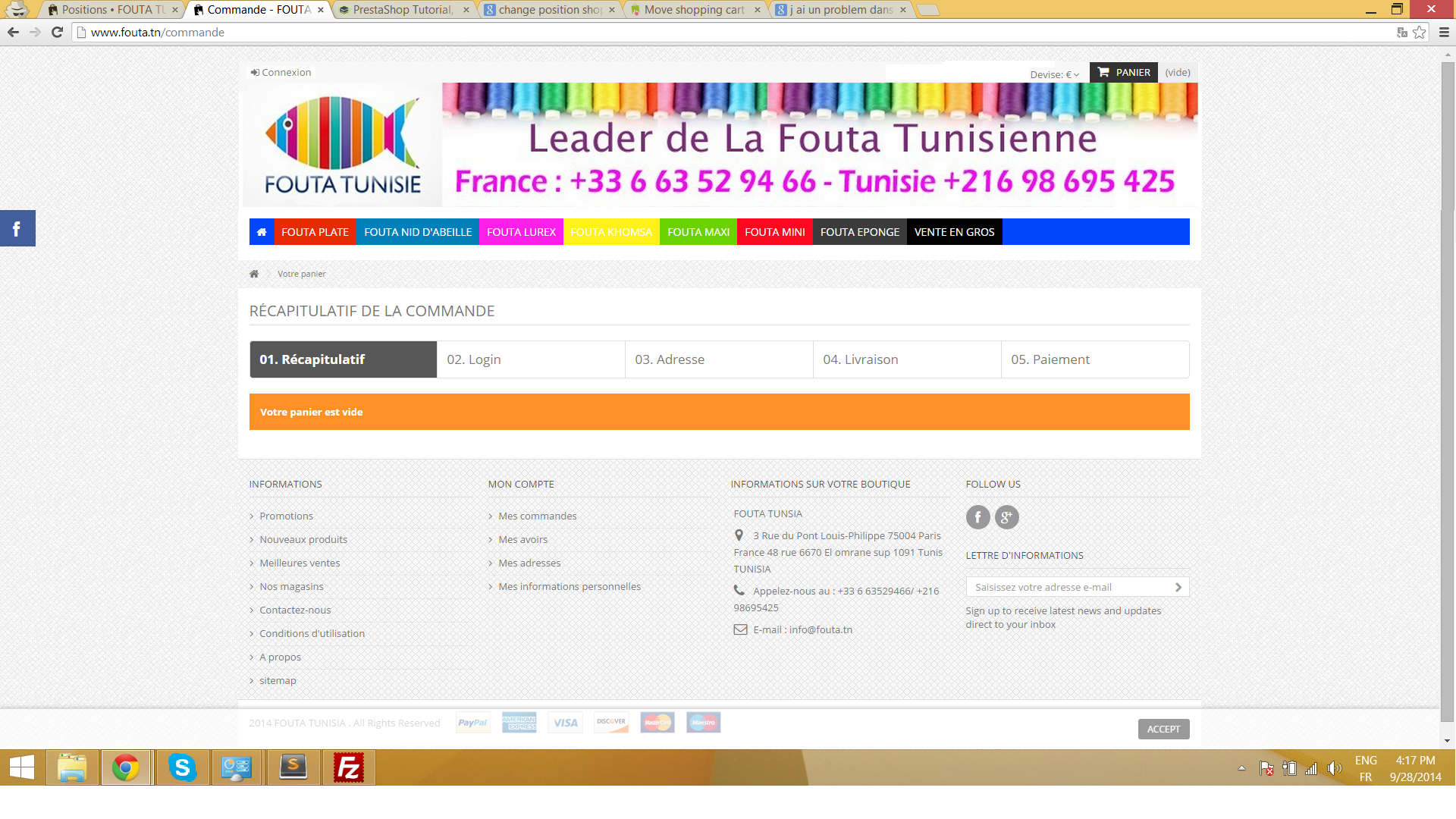Open Mes commandes account link
This screenshot has height=819, width=1456.
(537, 516)
